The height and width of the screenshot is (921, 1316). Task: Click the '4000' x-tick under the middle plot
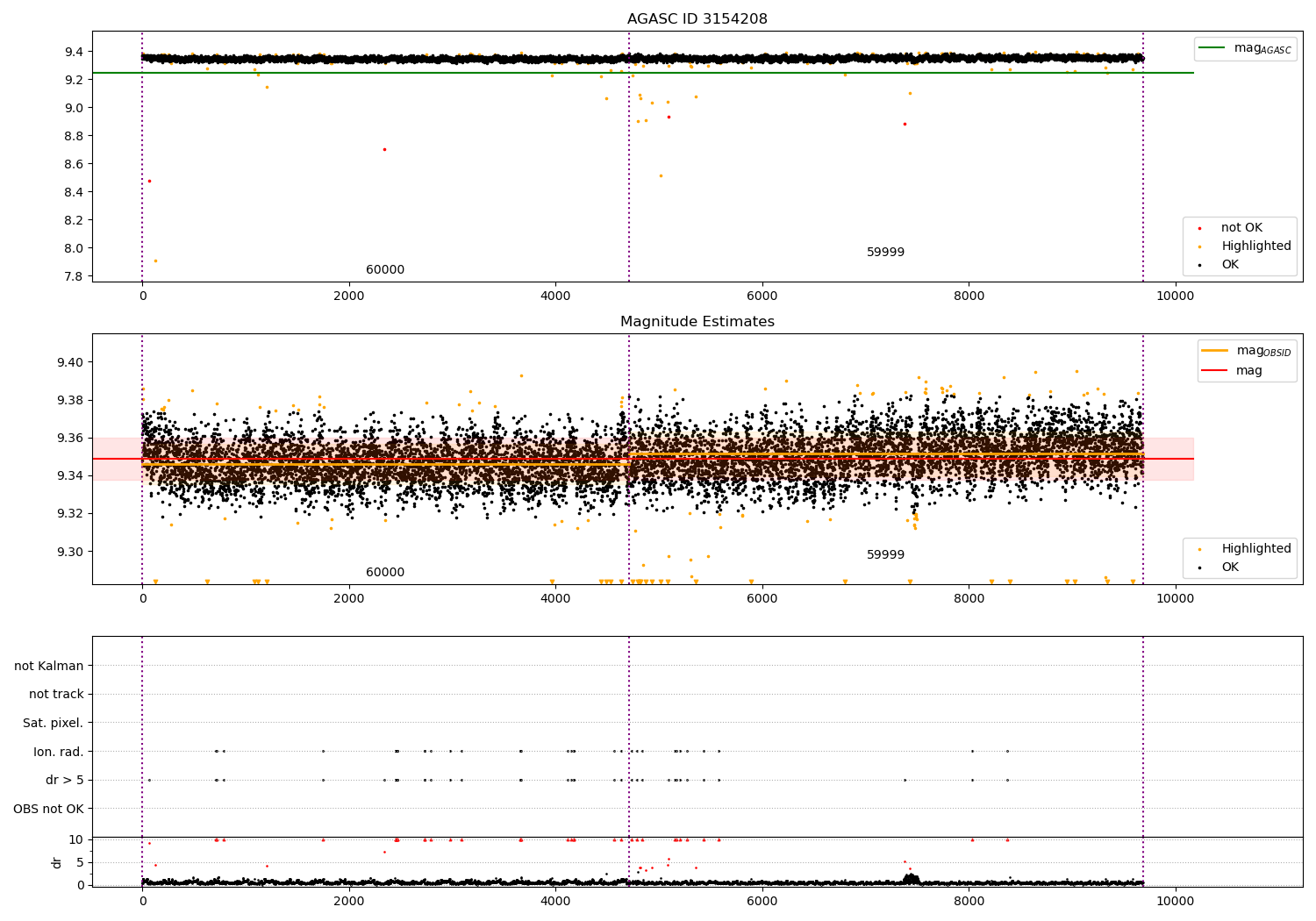tap(555, 599)
